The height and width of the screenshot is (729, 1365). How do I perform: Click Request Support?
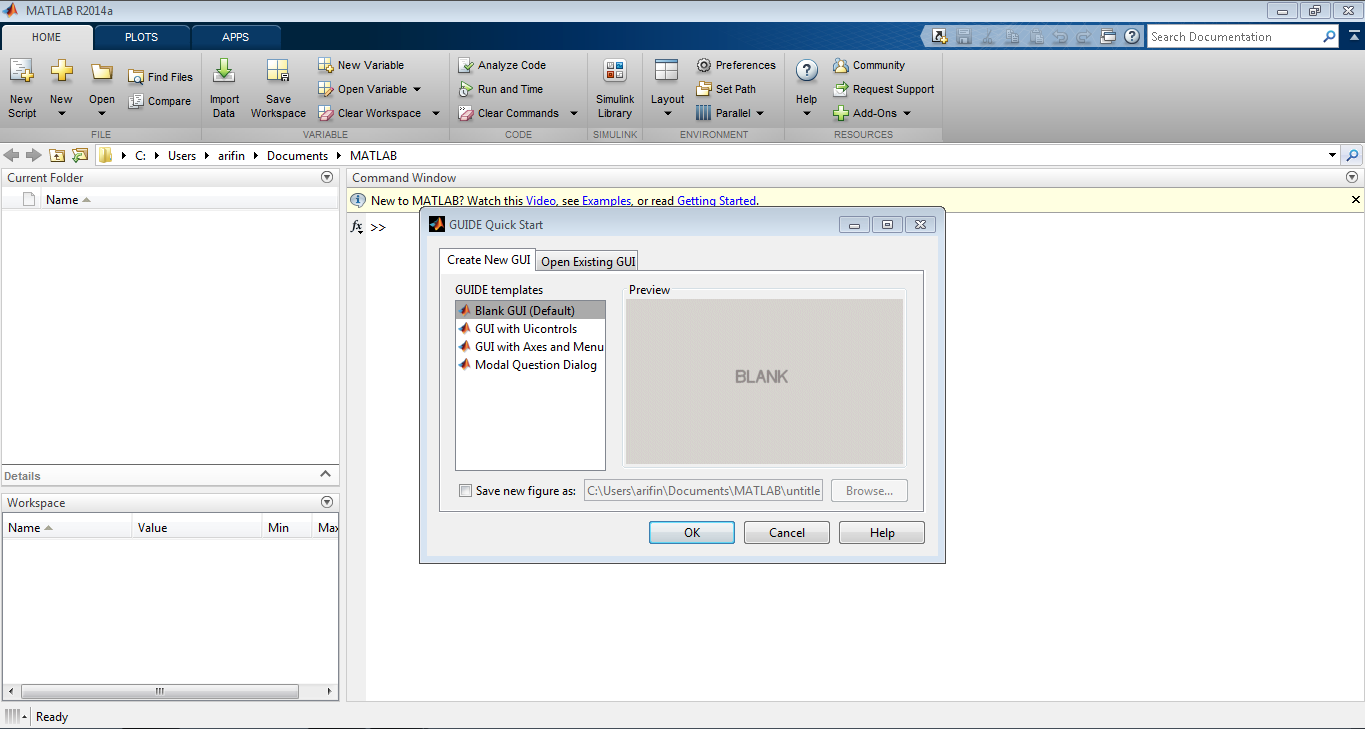884,89
